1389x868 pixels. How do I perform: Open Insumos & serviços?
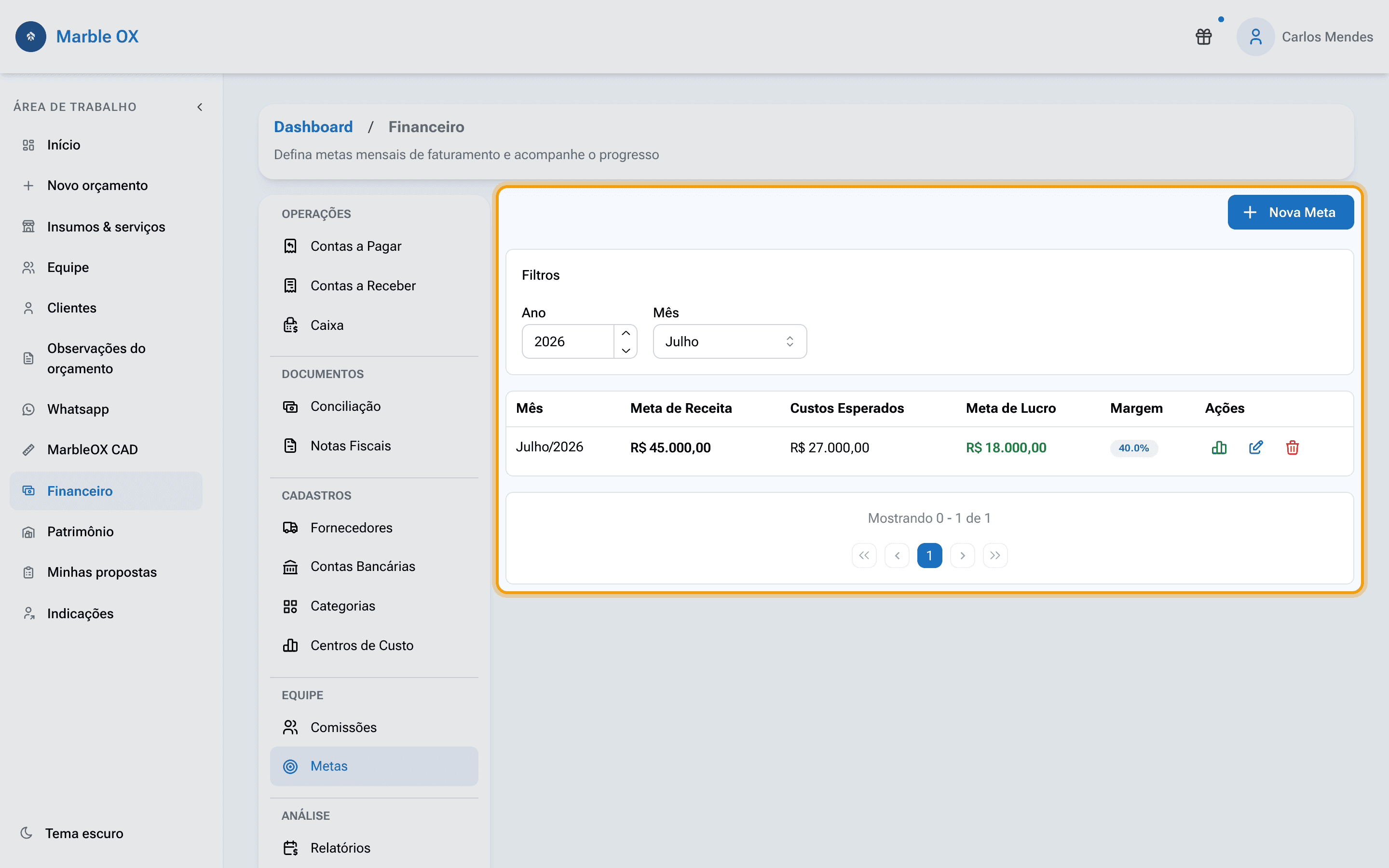(x=106, y=227)
